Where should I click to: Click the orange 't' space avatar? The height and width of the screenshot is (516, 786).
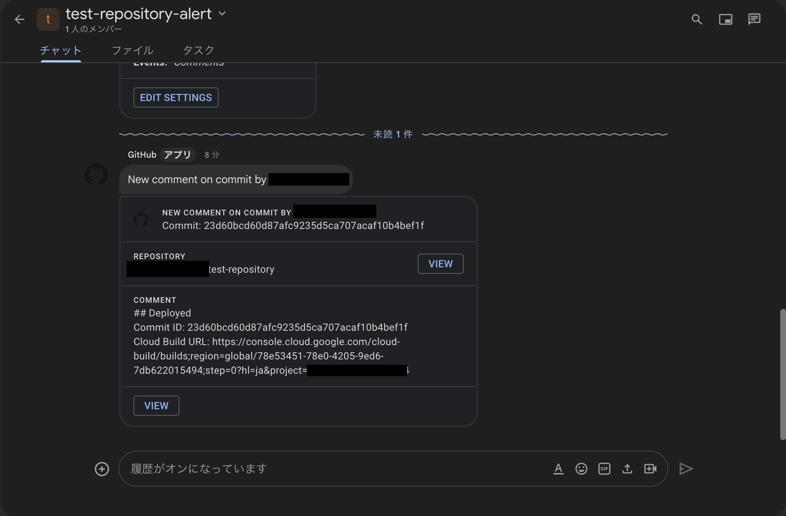48,20
